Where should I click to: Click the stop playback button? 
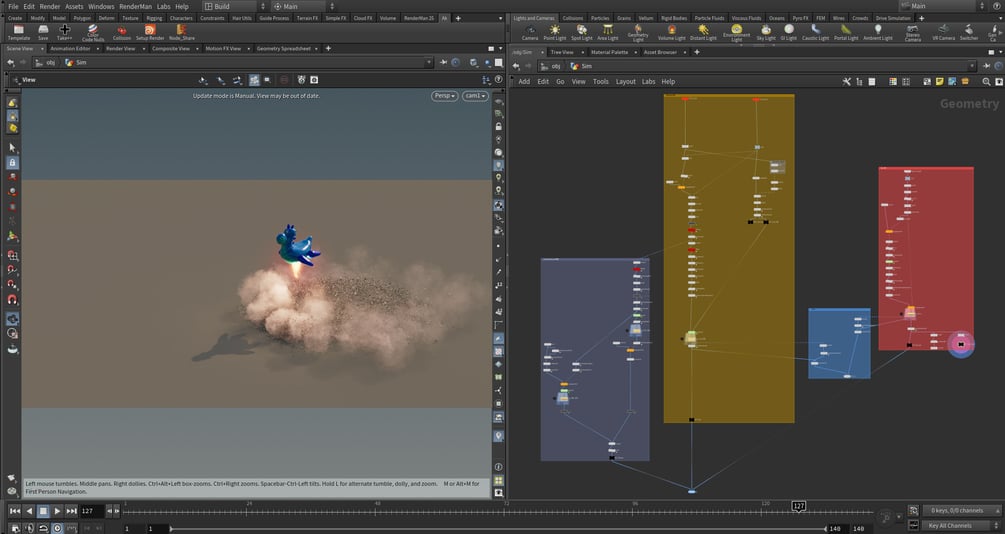point(43,511)
